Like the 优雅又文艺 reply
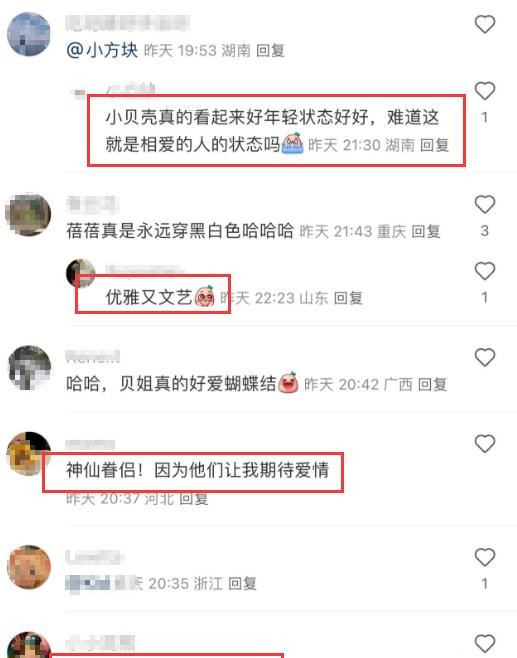This screenshot has width=517, height=658. 485,271
